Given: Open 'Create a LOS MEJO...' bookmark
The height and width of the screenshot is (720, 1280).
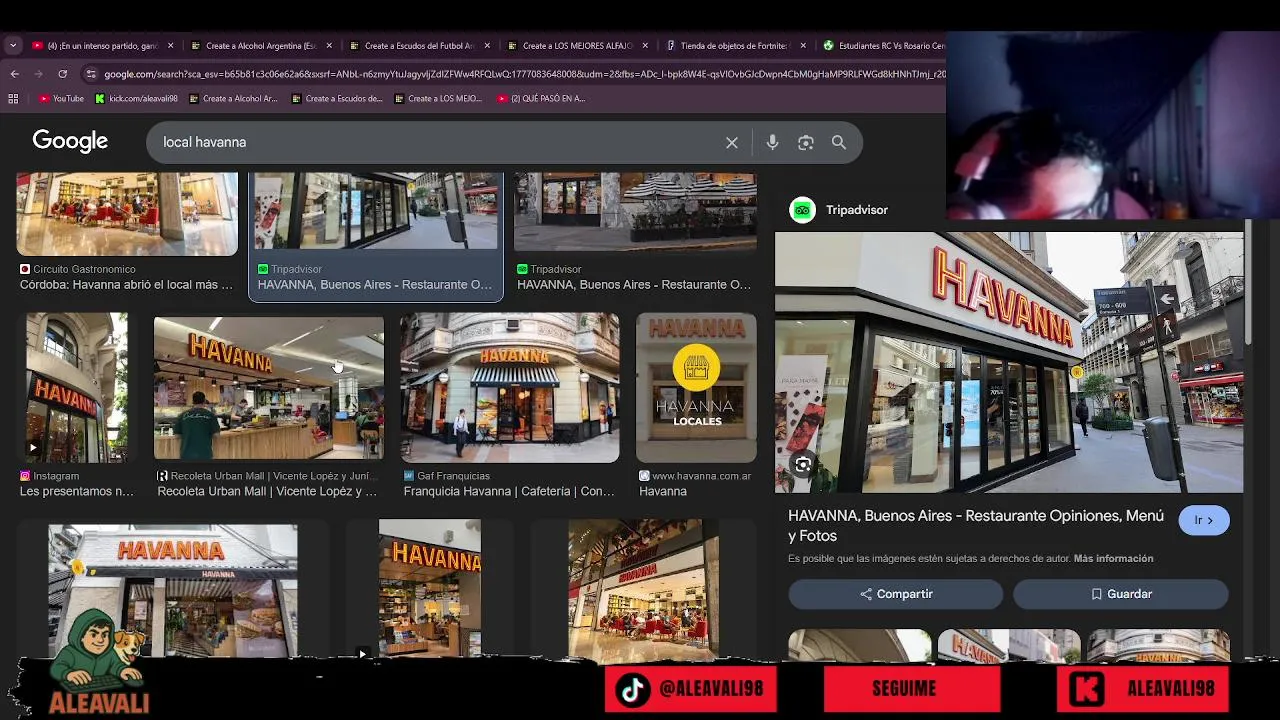Looking at the screenshot, I should pos(438,99).
